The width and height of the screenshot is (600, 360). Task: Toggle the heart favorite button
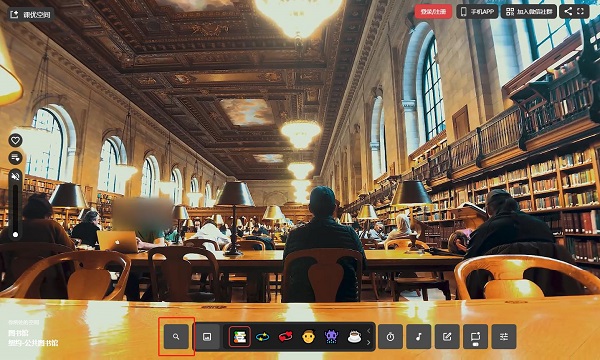(x=15, y=140)
